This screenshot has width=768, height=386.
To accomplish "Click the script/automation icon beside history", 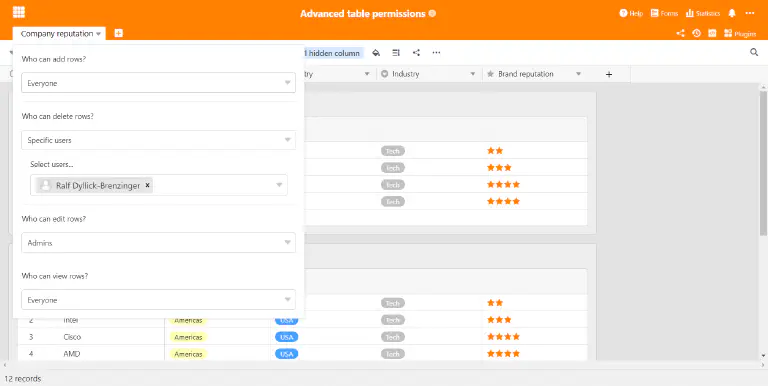I will coord(712,33).
